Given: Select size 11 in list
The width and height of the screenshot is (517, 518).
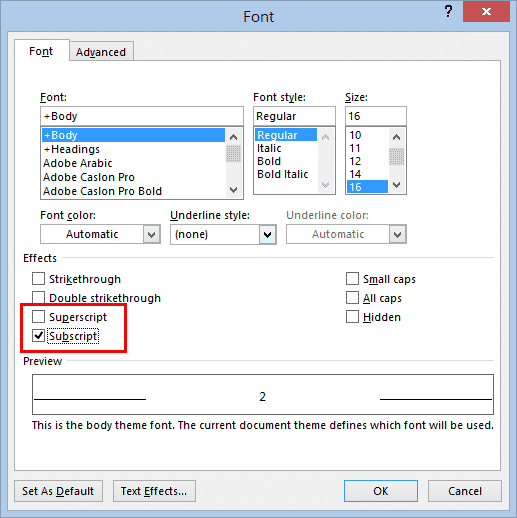Looking at the screenshot, I should click(367, 148).
